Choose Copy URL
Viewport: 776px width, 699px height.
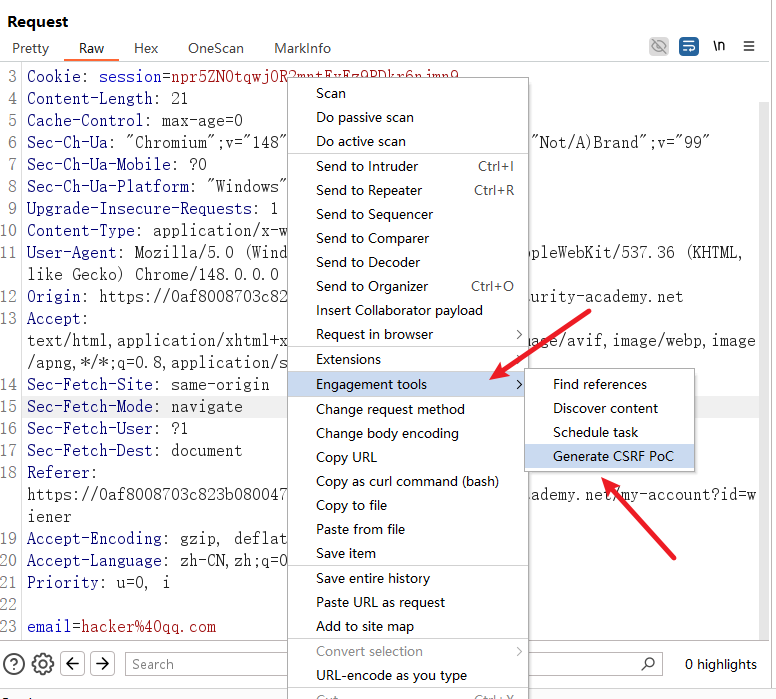coord(408,457)
